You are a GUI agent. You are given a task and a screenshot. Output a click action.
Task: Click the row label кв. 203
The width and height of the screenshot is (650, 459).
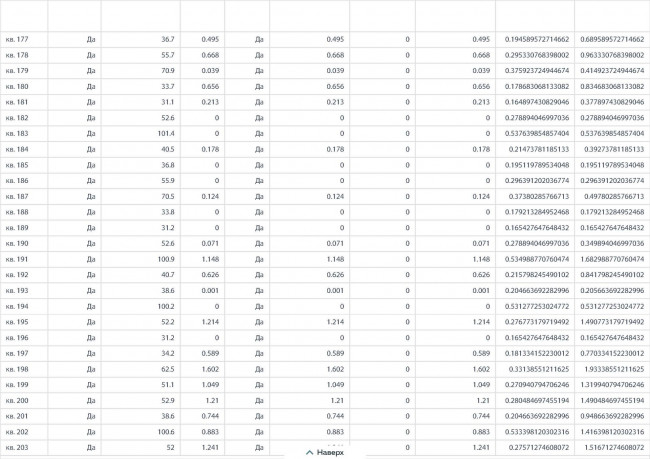(x=17, y=447)
